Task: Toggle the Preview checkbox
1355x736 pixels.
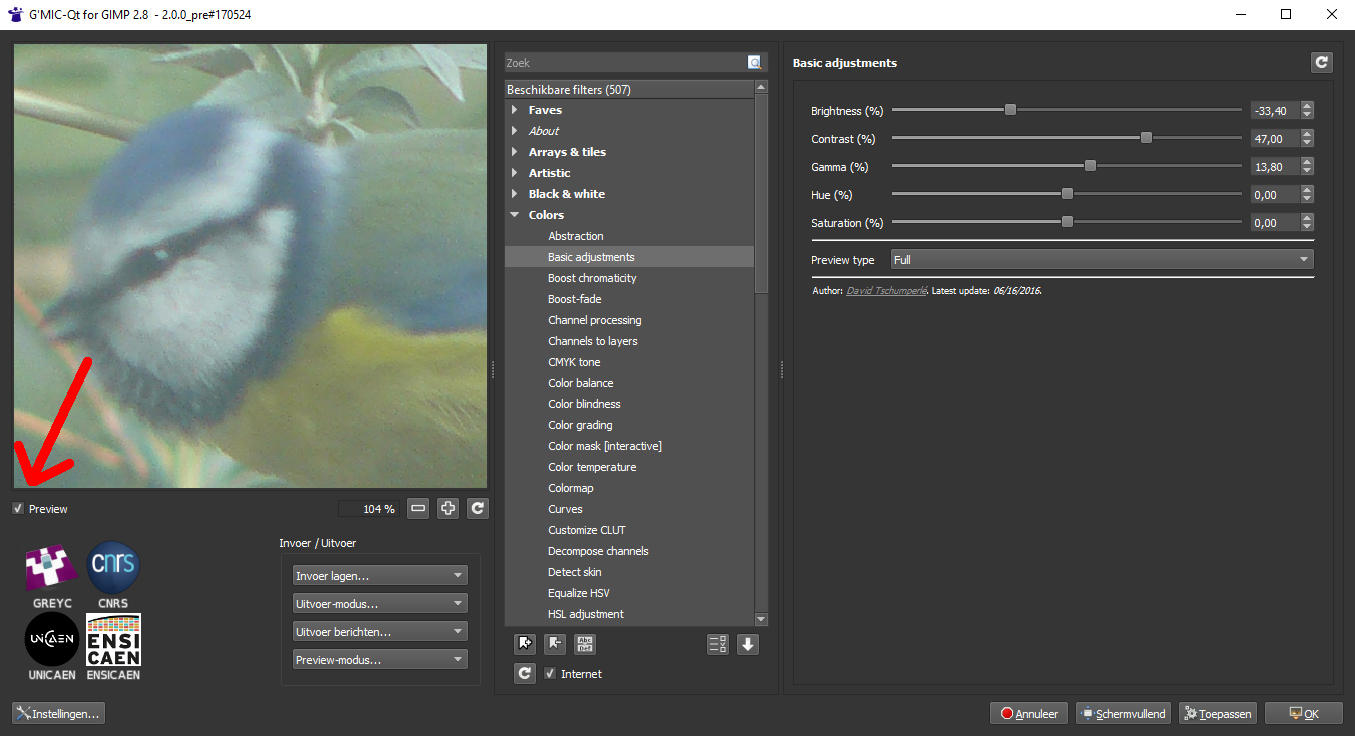Action: (18, 509)
